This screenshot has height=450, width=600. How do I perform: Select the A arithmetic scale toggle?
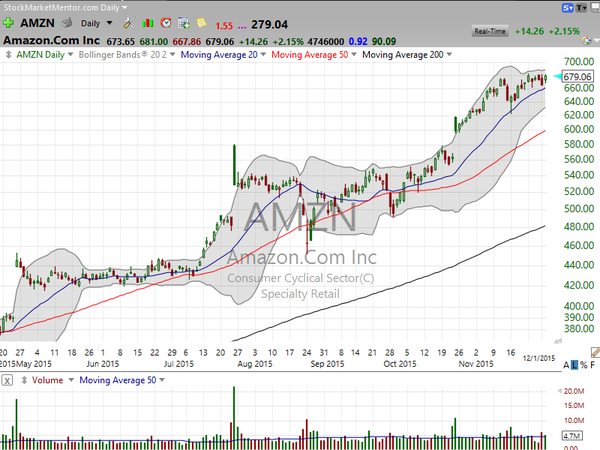tap(566, 365)
